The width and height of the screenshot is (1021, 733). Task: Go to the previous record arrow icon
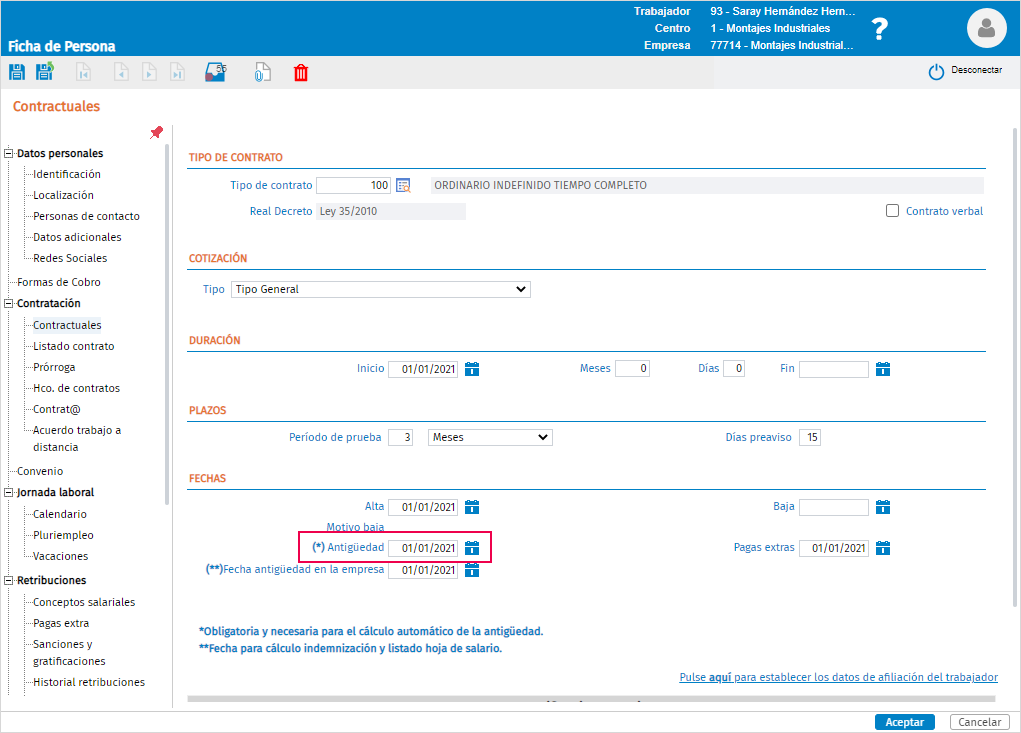click(x=121, y=72)
